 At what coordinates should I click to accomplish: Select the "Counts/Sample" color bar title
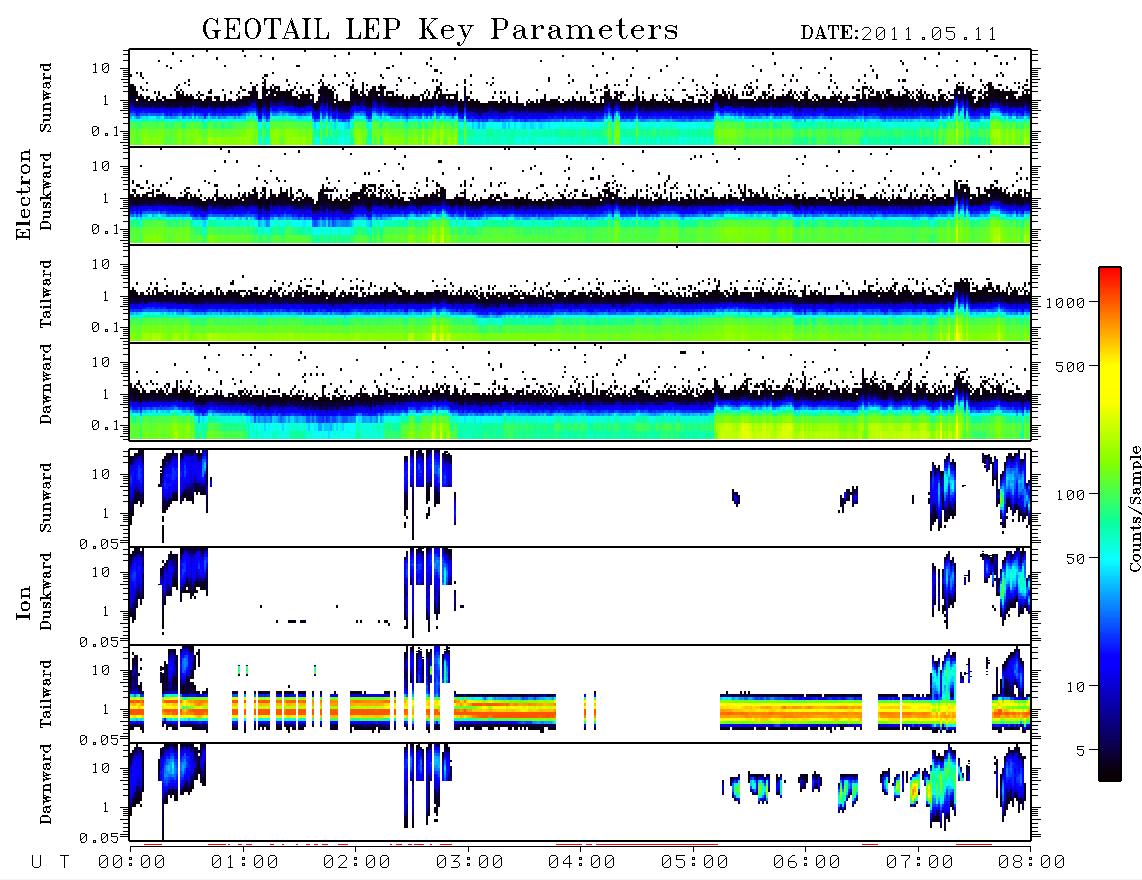pos(1135,508)
